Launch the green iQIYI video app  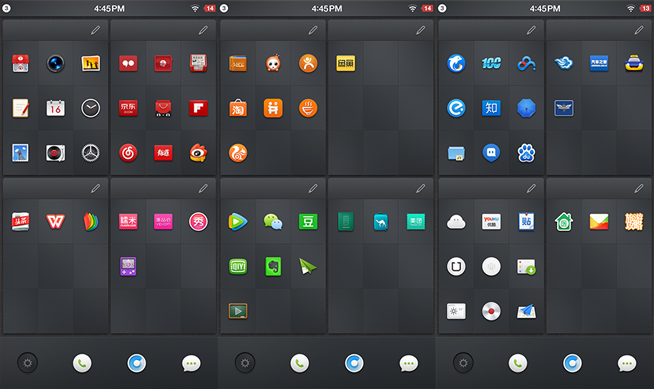coord(238,266)
